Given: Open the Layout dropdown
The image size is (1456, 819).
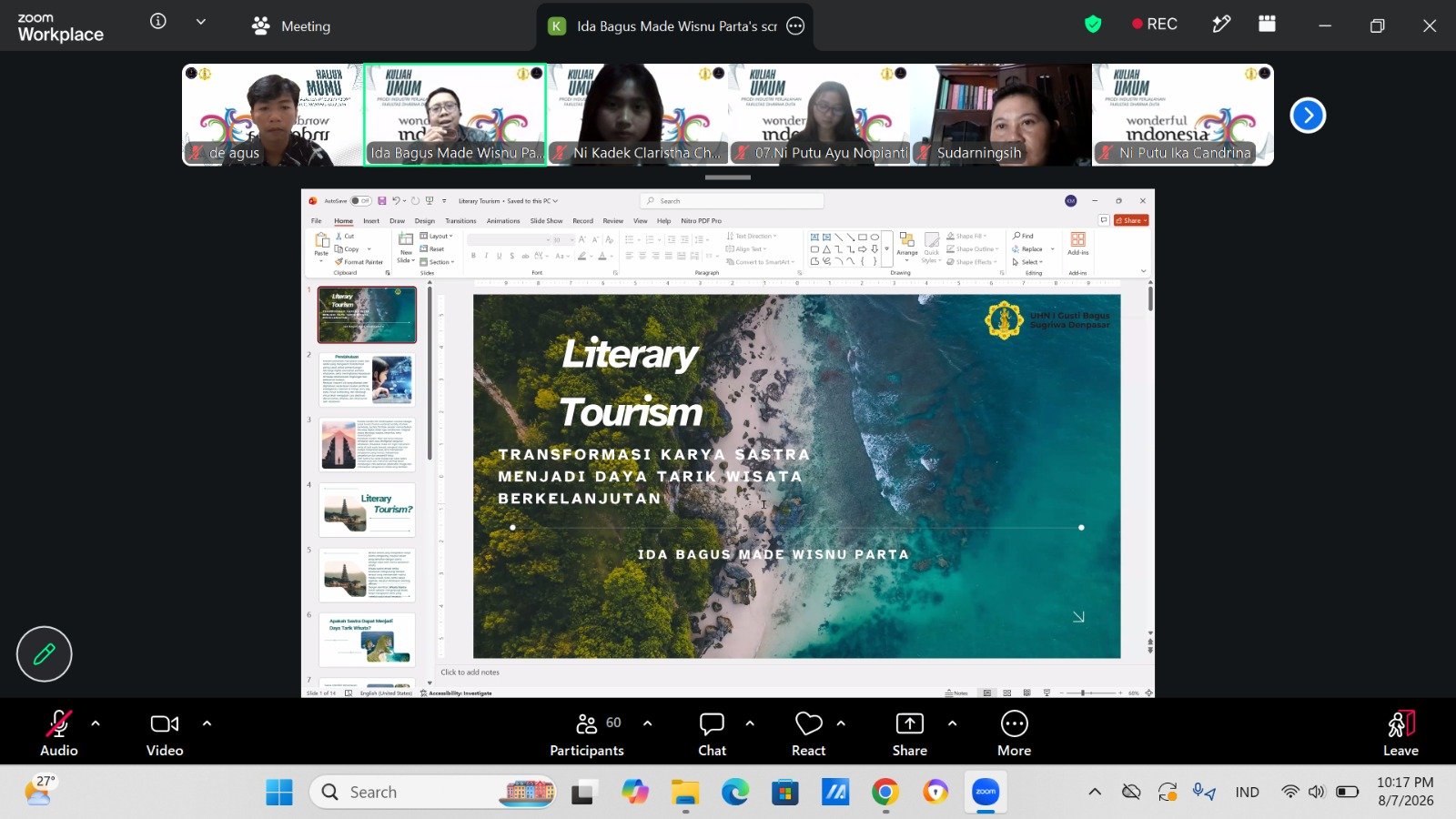Looking at the screenshot, I should pyautogui.click(x=437, y=237).
